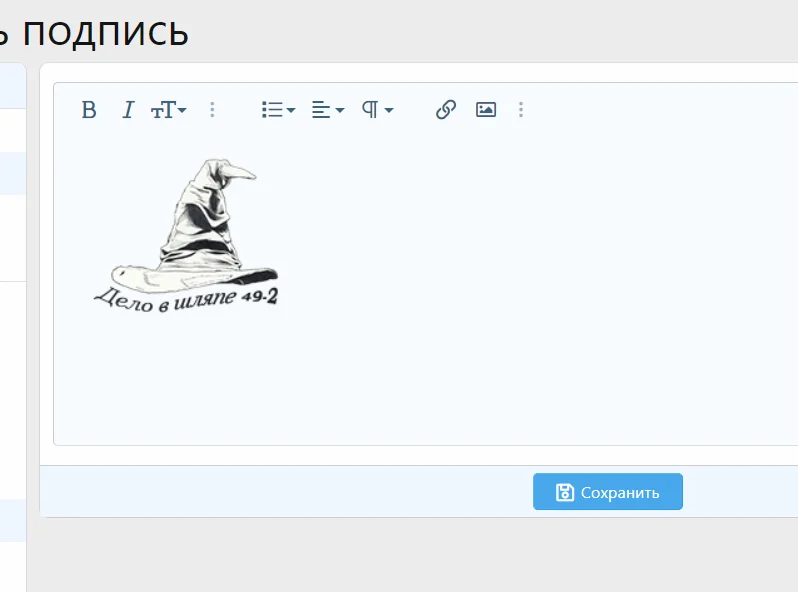
Task: Show more insert options after the image icon
Action: click(521, 109)
